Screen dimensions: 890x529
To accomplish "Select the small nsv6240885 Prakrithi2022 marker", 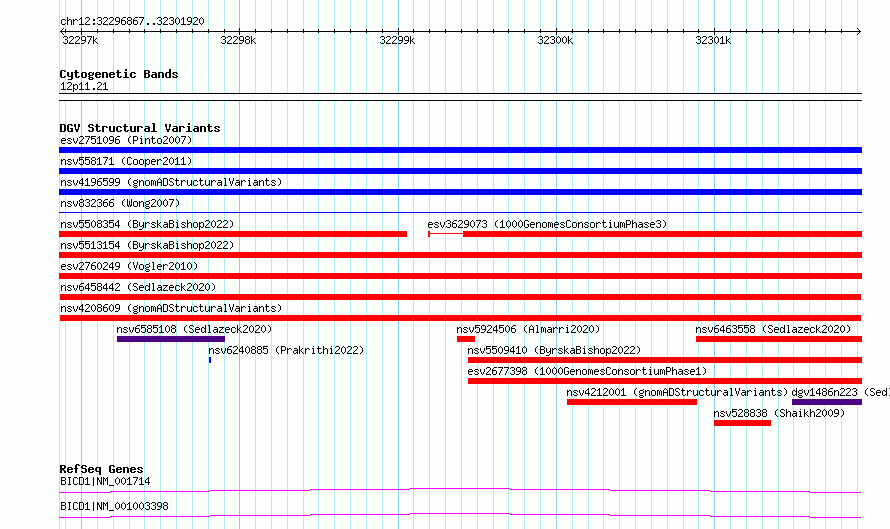I will coord(210,360).
